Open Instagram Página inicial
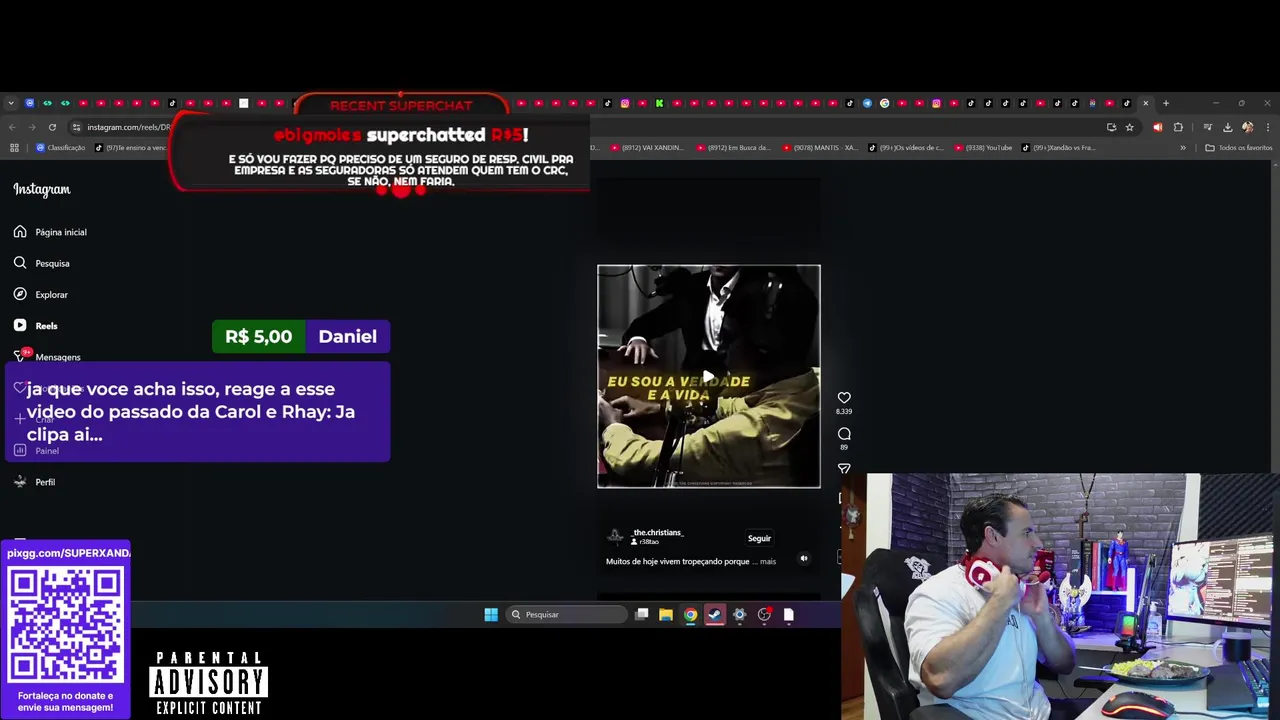This screenshot has height=720, width=1280. click(50, 232)
